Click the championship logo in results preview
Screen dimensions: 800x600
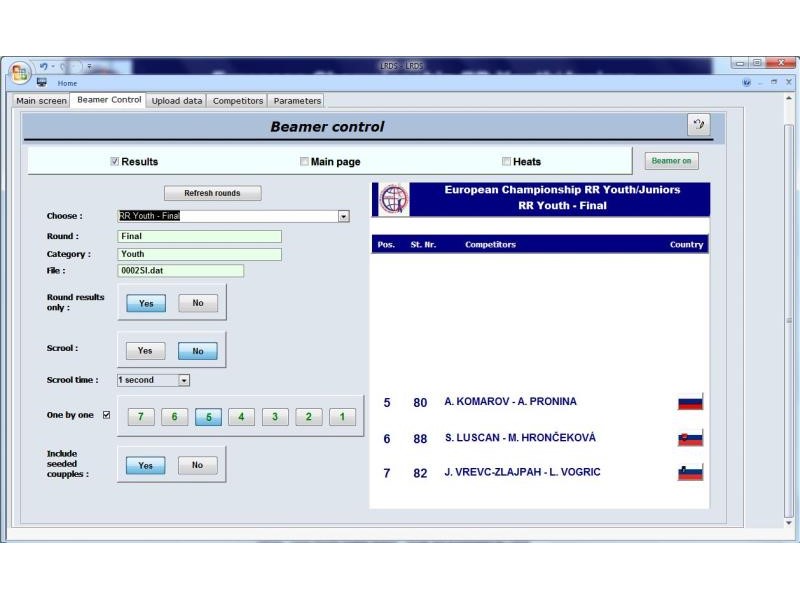(394, 199)
